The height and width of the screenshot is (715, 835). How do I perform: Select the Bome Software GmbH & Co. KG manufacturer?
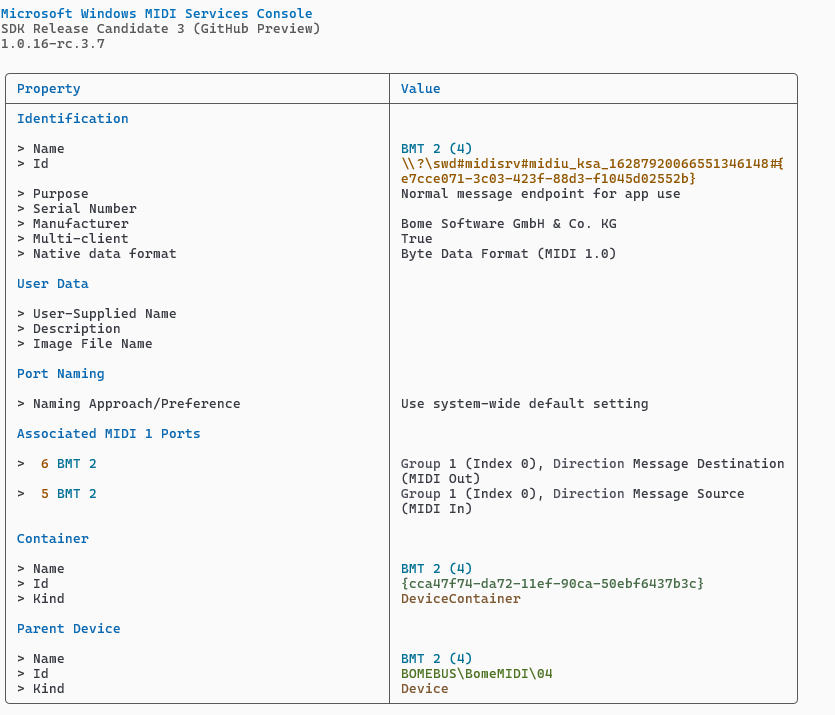pyautogui.click(x=508, y=224)
